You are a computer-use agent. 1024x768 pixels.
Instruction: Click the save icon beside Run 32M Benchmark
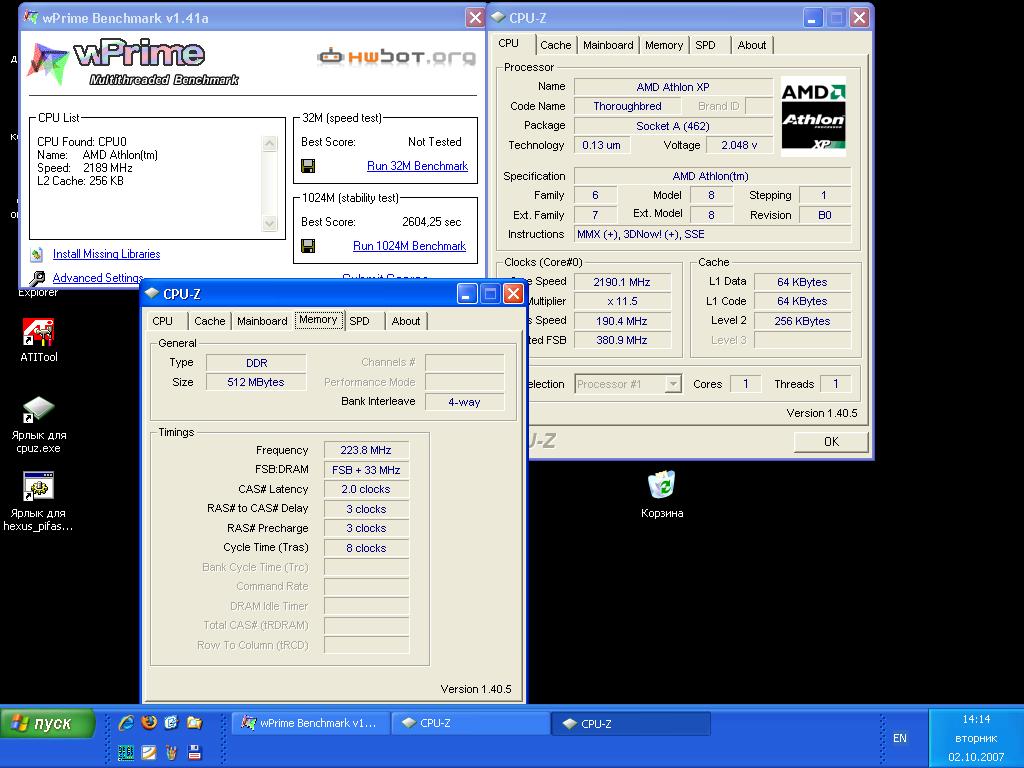click(x=308, y=166)
